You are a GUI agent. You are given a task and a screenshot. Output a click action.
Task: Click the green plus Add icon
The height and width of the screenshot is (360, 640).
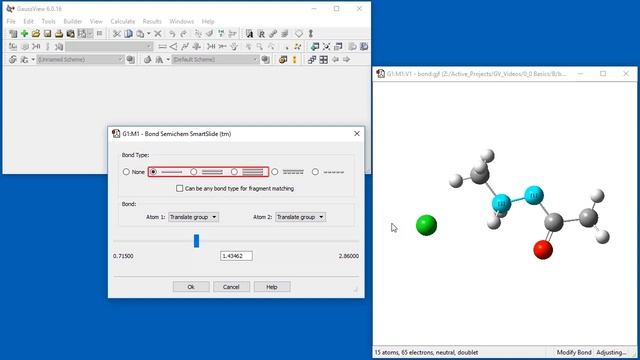(x=24, y=33)
